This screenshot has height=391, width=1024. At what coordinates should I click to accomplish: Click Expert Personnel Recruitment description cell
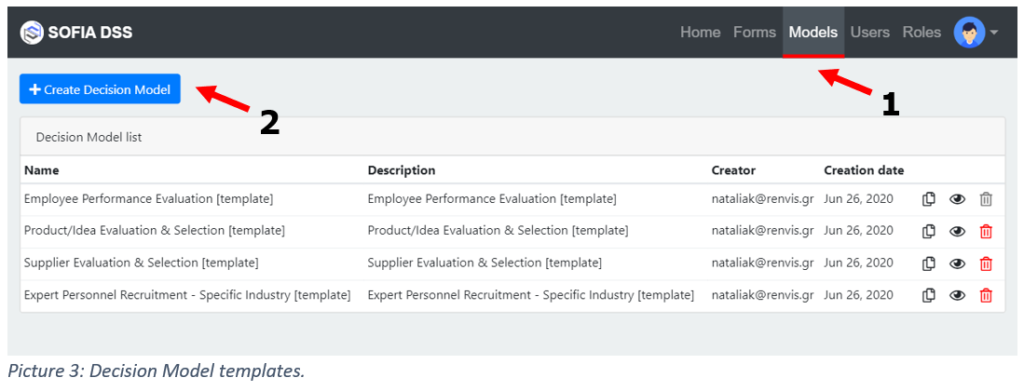coord(531,295)
